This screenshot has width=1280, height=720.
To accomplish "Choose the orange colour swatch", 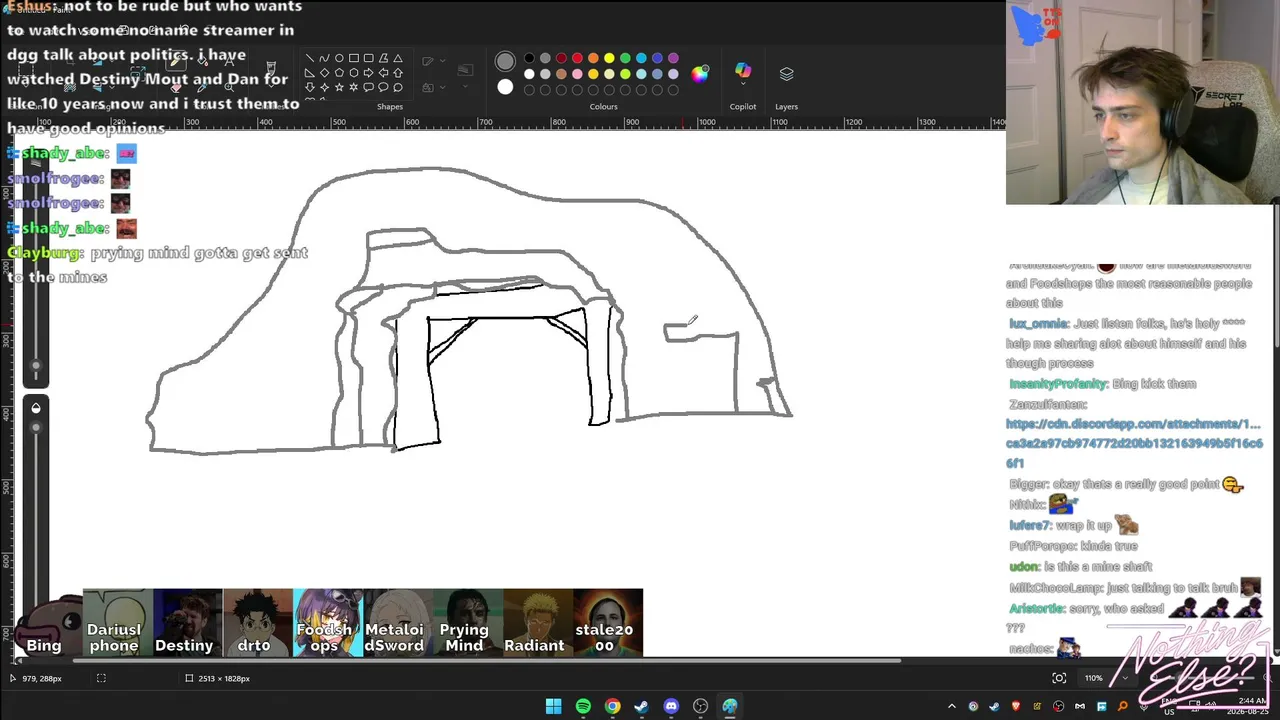I will [593, 58].
